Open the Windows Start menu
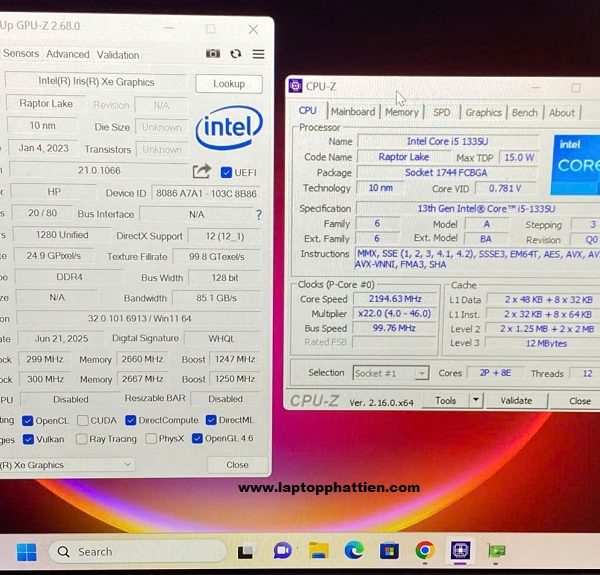This screenshot has width=600, height=575. [x=27, y=552]
